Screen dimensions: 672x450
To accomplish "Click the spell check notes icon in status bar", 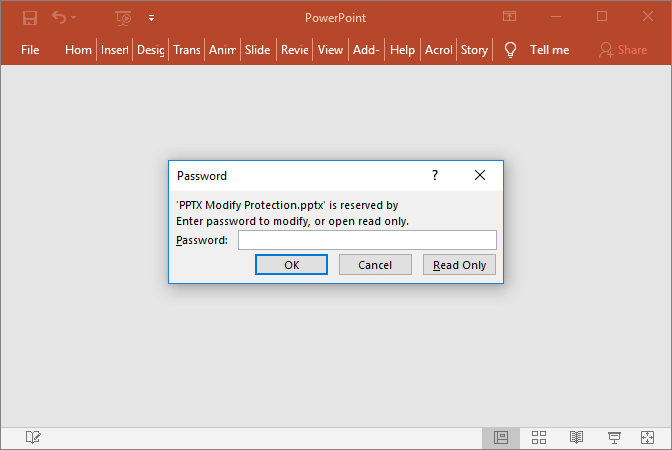I will 33,437.
